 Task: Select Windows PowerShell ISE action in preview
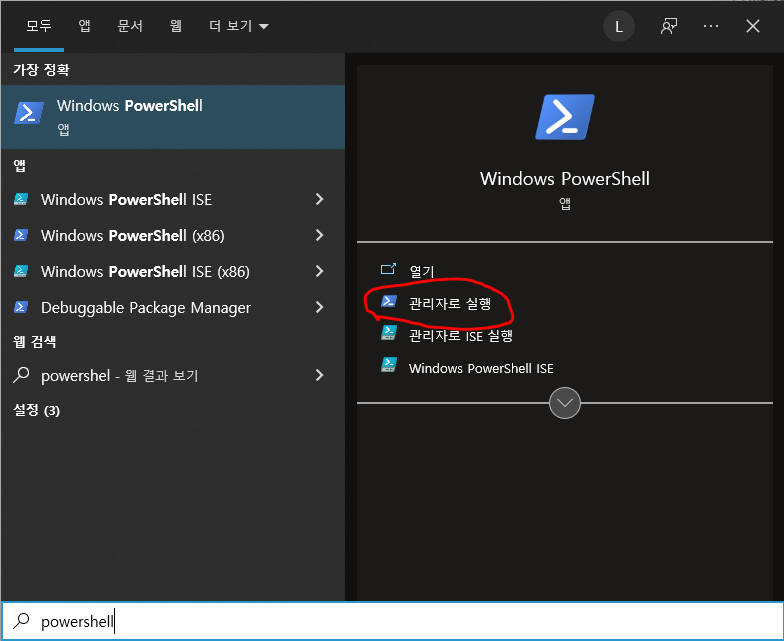[481, 368]
